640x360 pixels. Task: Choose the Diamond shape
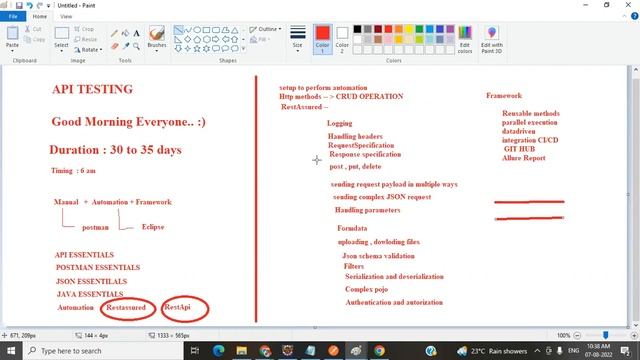tap(188, 39)
